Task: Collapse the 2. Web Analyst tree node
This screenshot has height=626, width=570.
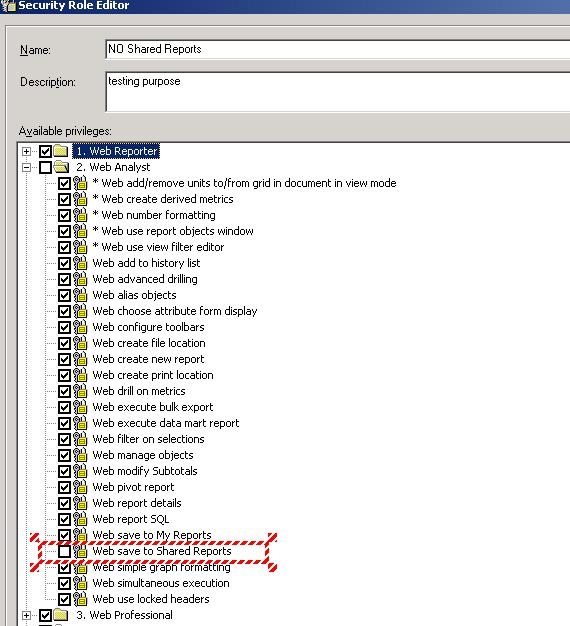Action: (26, 167)
